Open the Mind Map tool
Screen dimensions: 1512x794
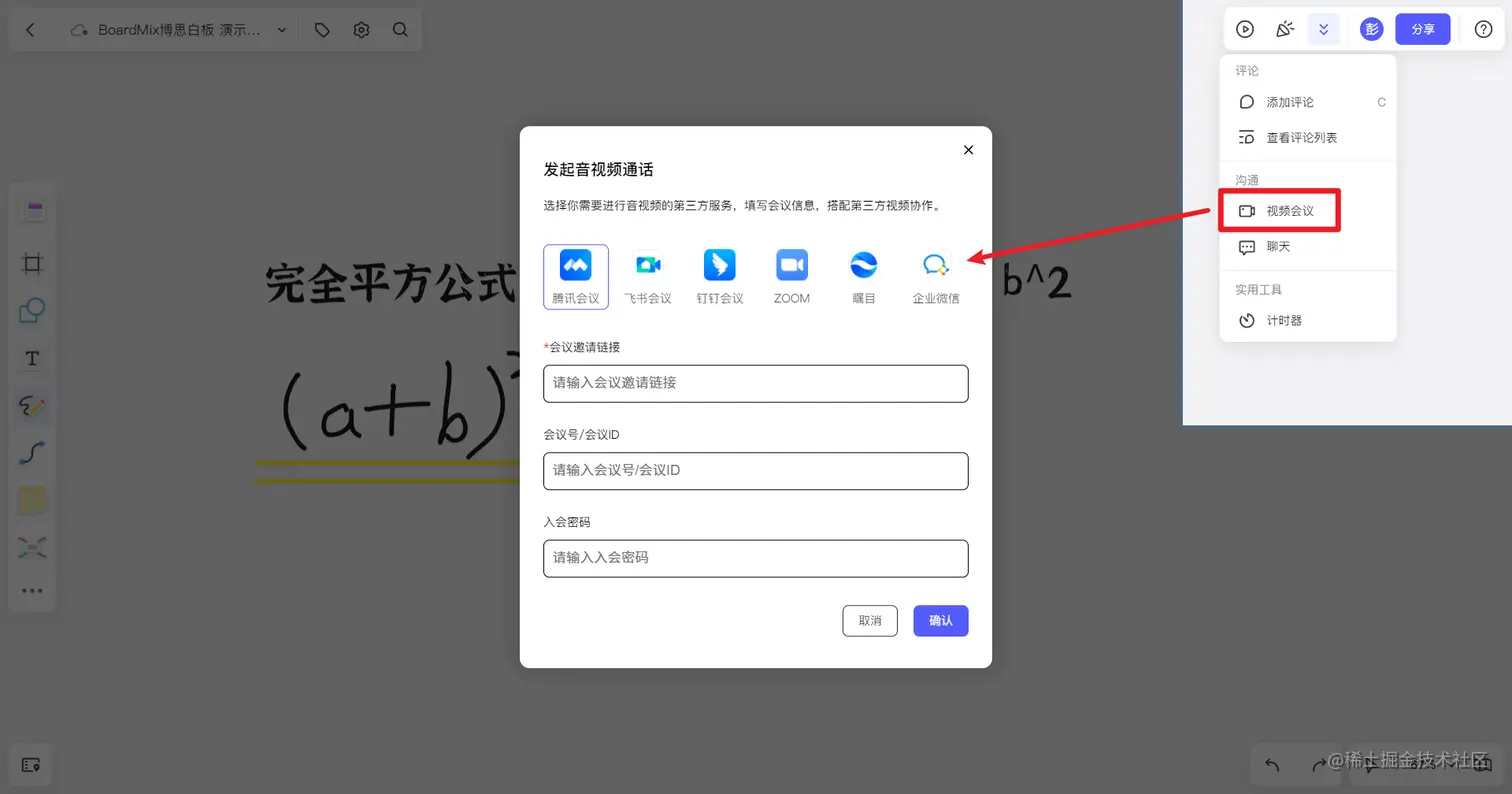coord(32,546)
